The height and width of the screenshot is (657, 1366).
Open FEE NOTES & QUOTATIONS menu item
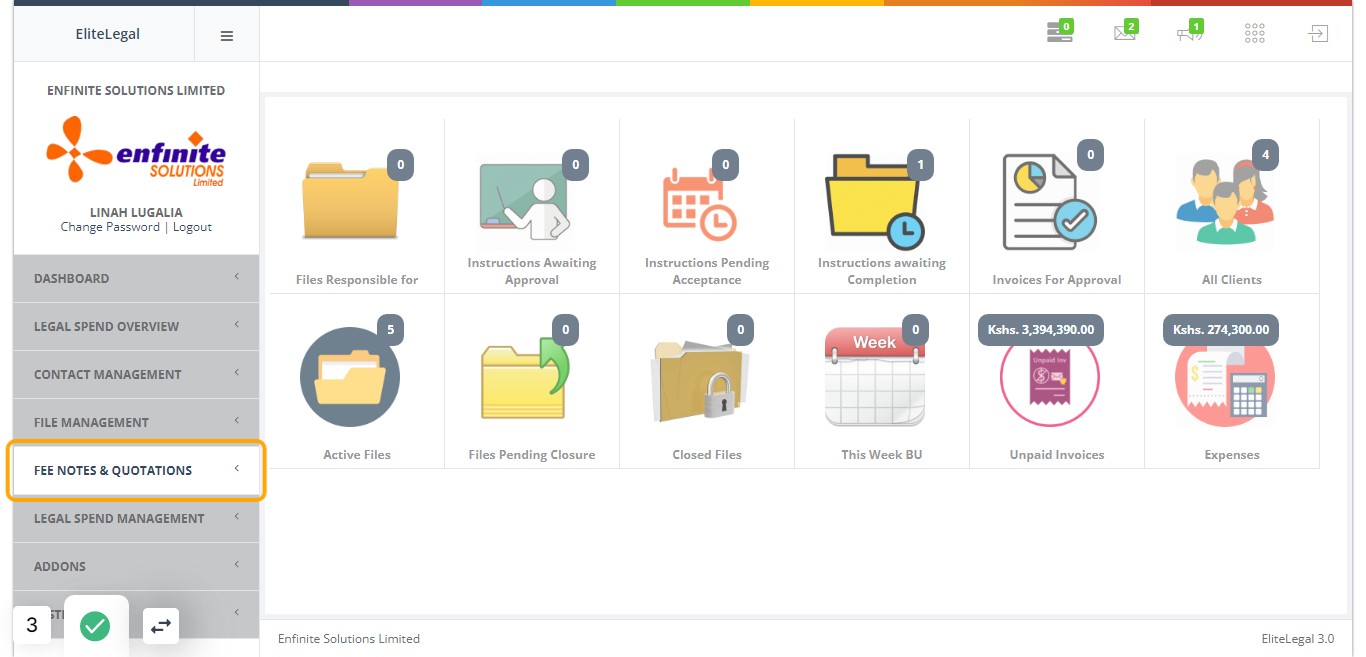point(136,470)
